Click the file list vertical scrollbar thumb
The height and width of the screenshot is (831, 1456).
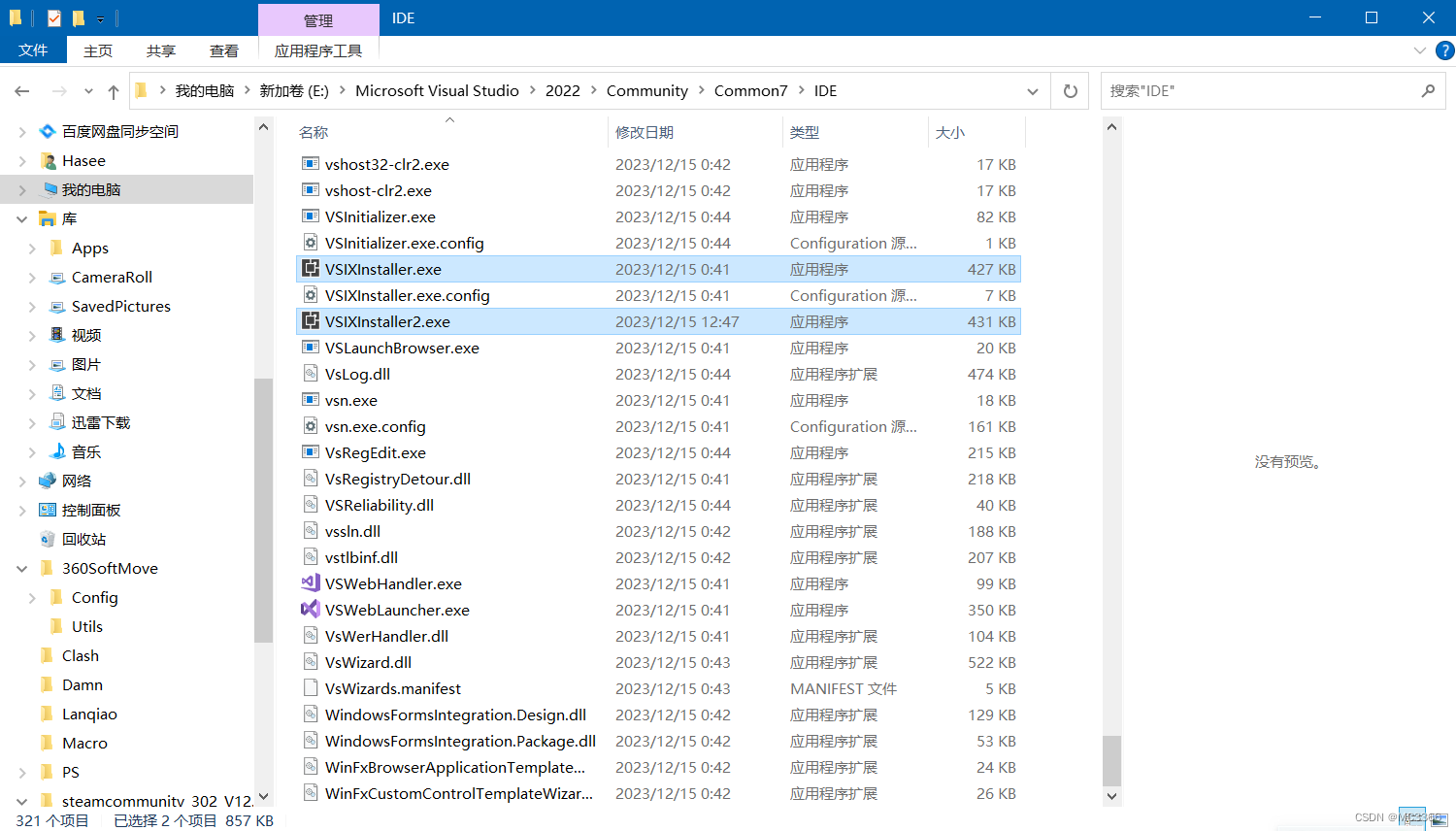click(1112, 760)
